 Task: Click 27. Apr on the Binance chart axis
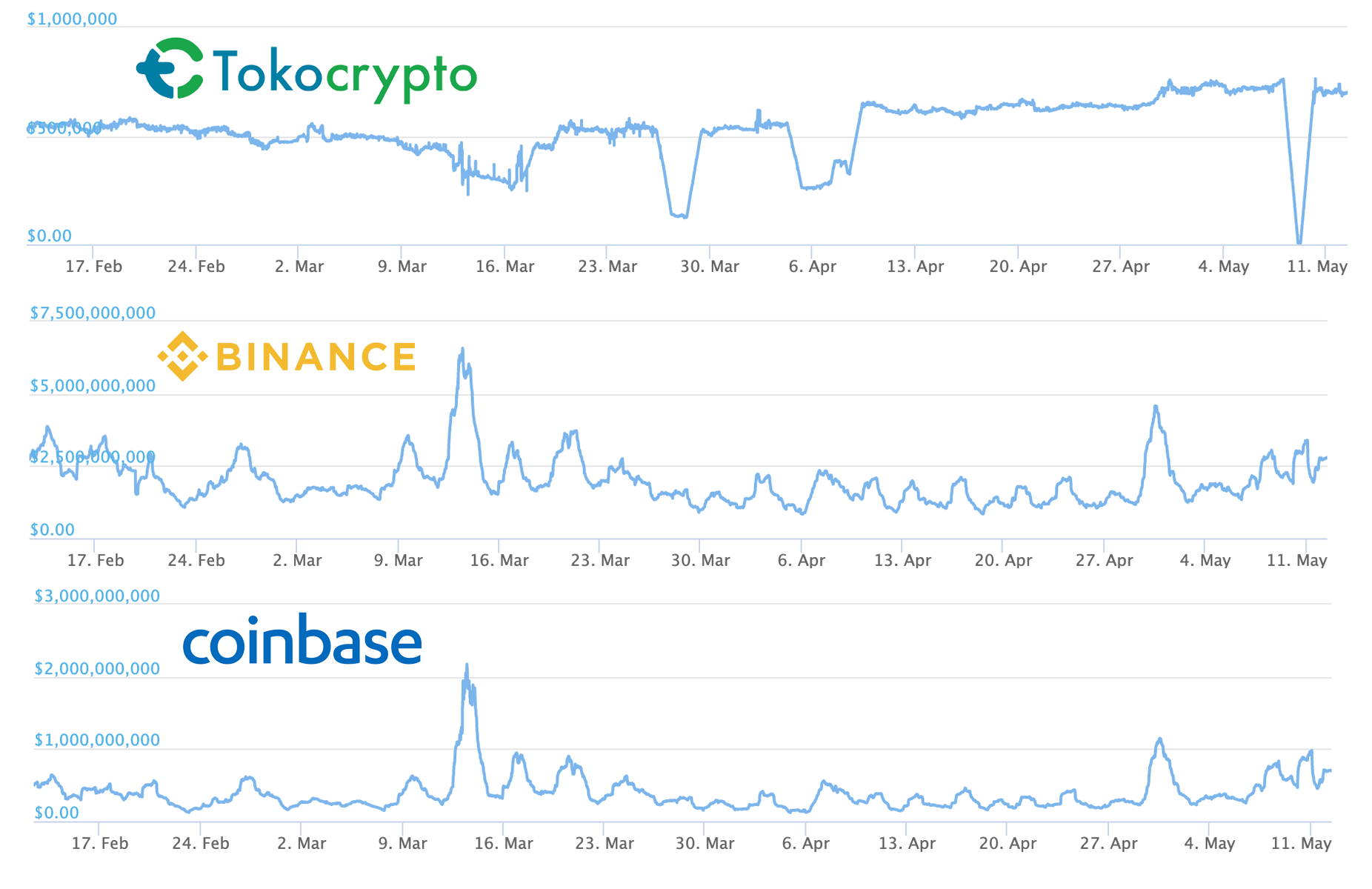(x=1104, y=561)
